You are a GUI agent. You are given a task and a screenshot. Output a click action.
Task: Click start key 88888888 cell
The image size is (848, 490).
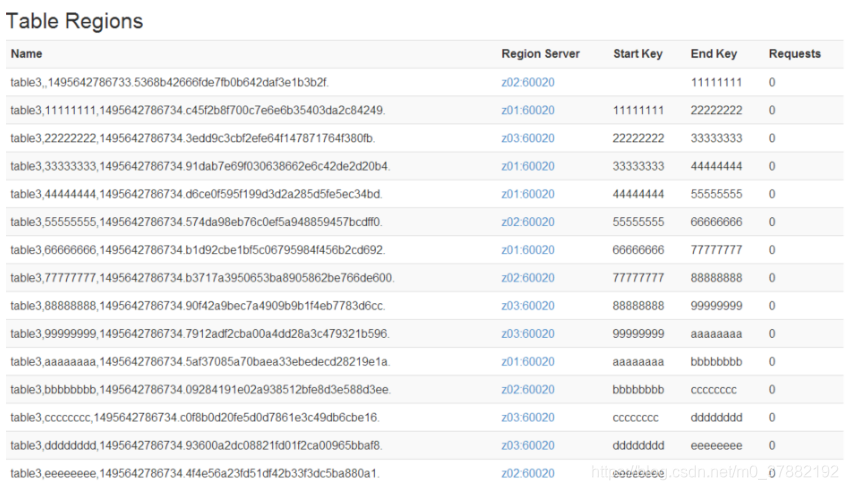(x=638, y=306)
